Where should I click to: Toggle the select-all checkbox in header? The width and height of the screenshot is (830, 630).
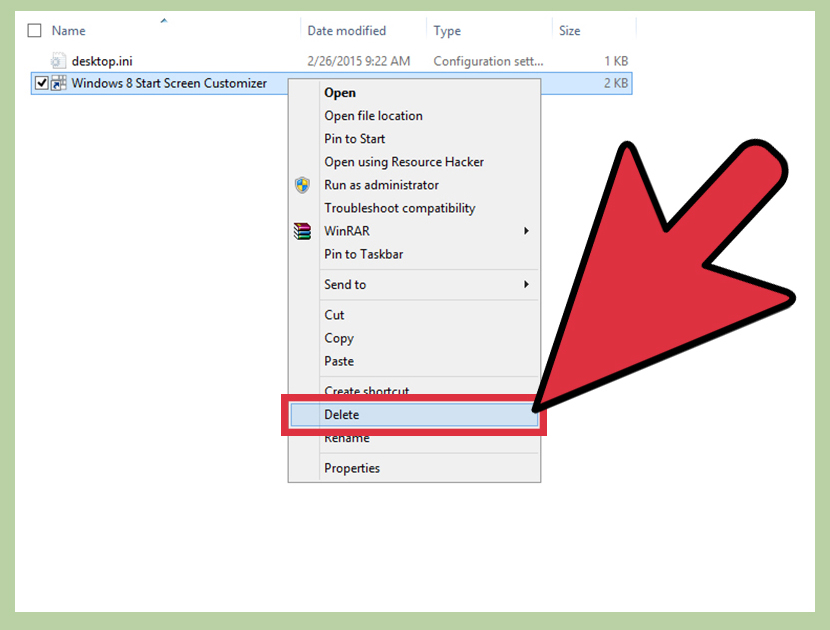[34, 31]
